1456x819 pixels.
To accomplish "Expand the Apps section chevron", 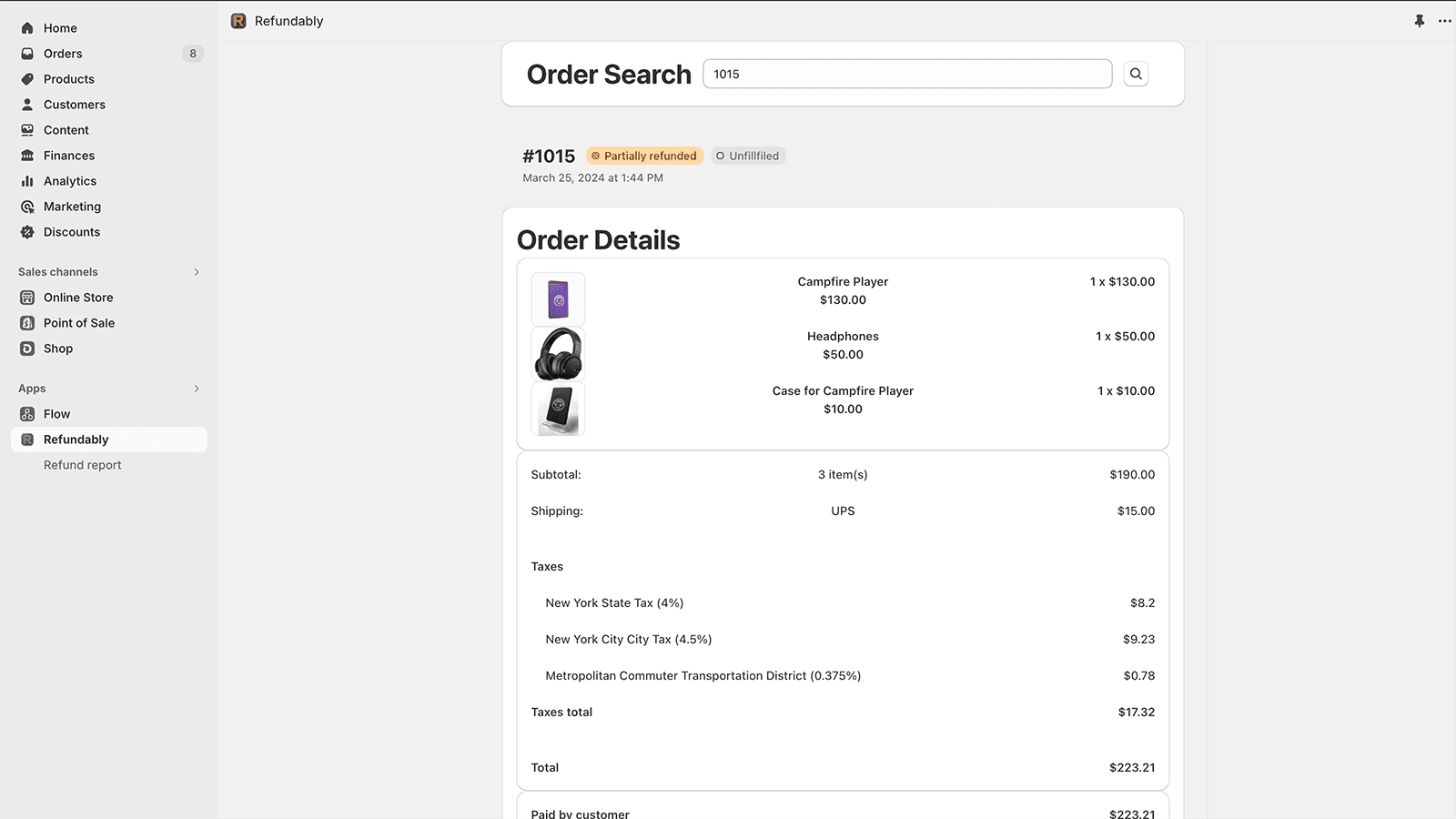I will pos(197,389).
